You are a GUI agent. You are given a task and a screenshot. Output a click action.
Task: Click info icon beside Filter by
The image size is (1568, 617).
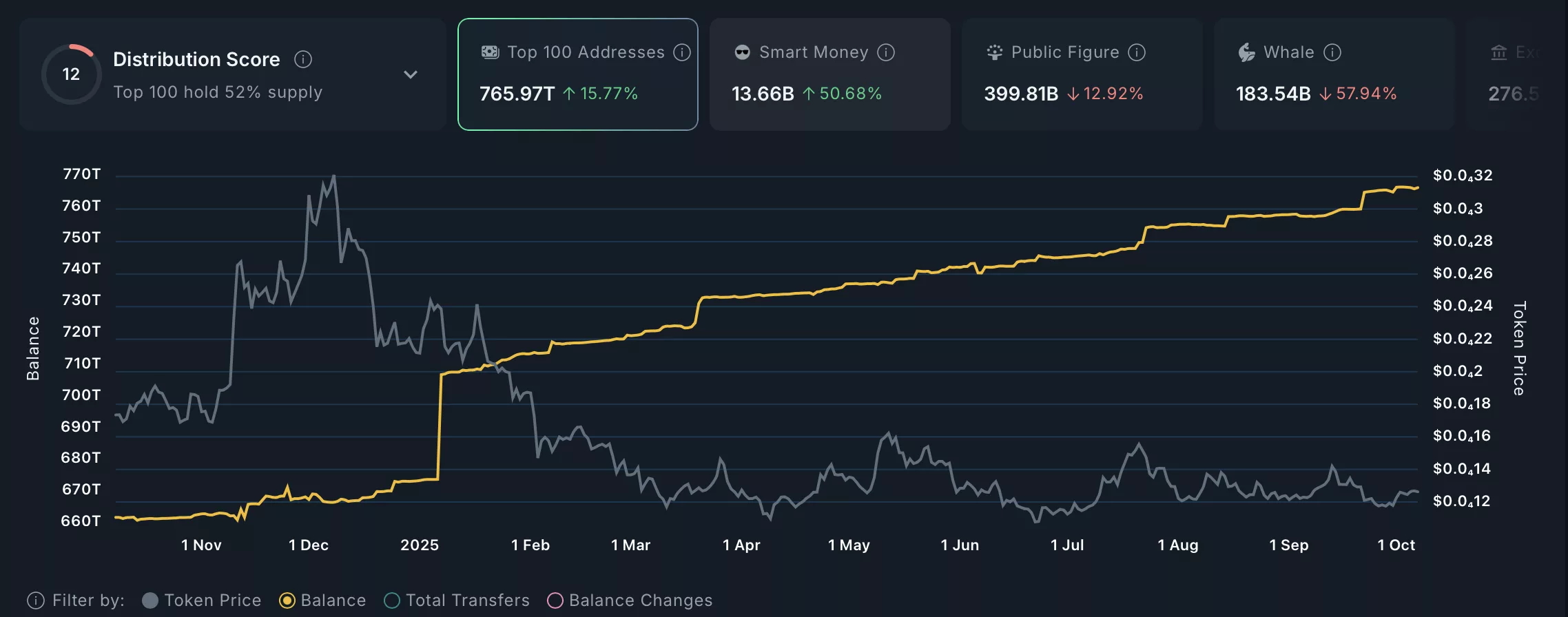pos(36,600)
